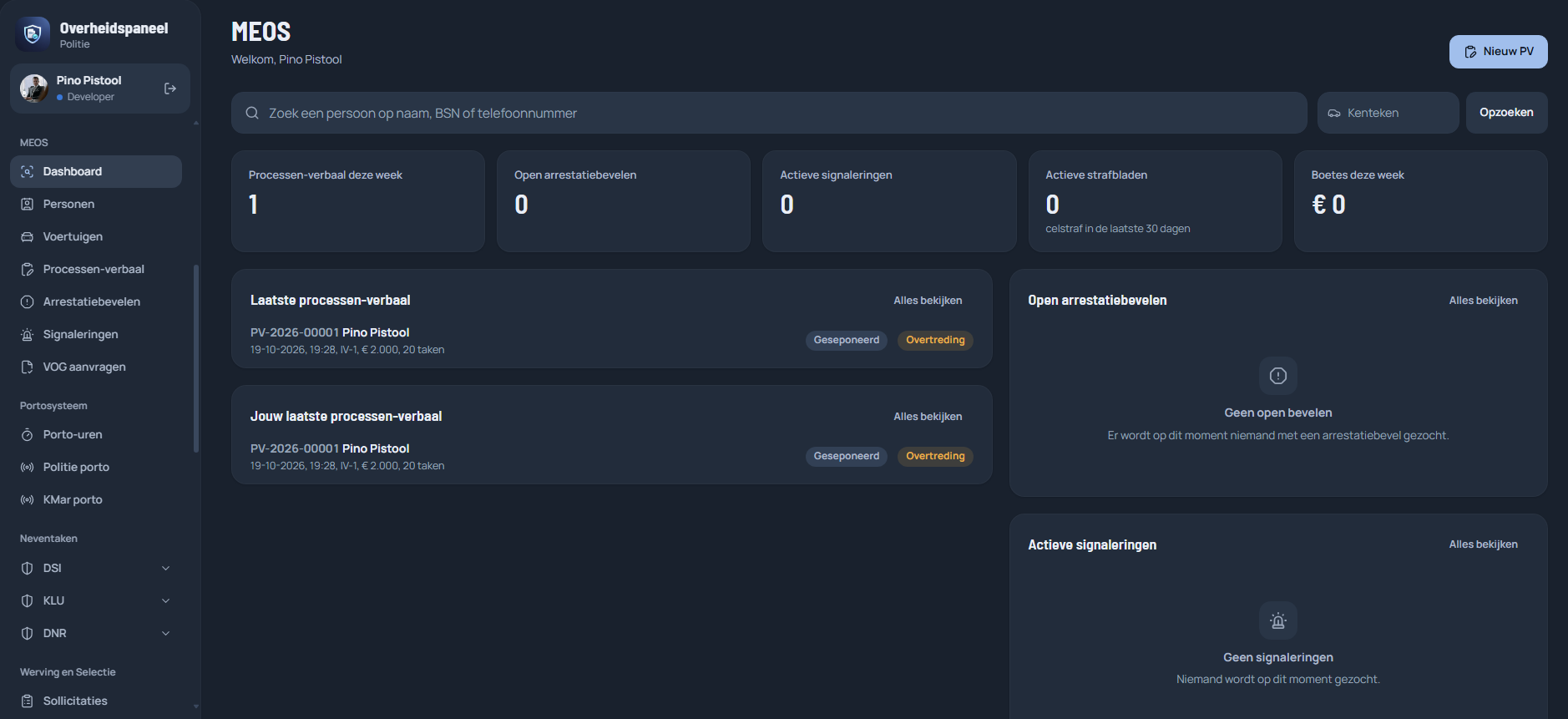Image resolution: width=1568 pixels, height=719 pixels.
Task: View all under Open arrestatiebevelen
Action: click(1483, 301)
